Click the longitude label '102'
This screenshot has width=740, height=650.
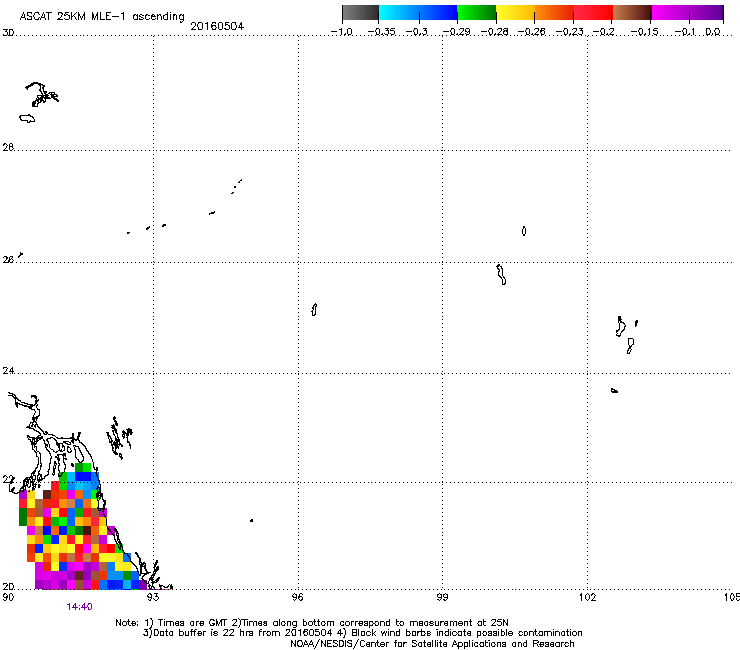point(588,597)
